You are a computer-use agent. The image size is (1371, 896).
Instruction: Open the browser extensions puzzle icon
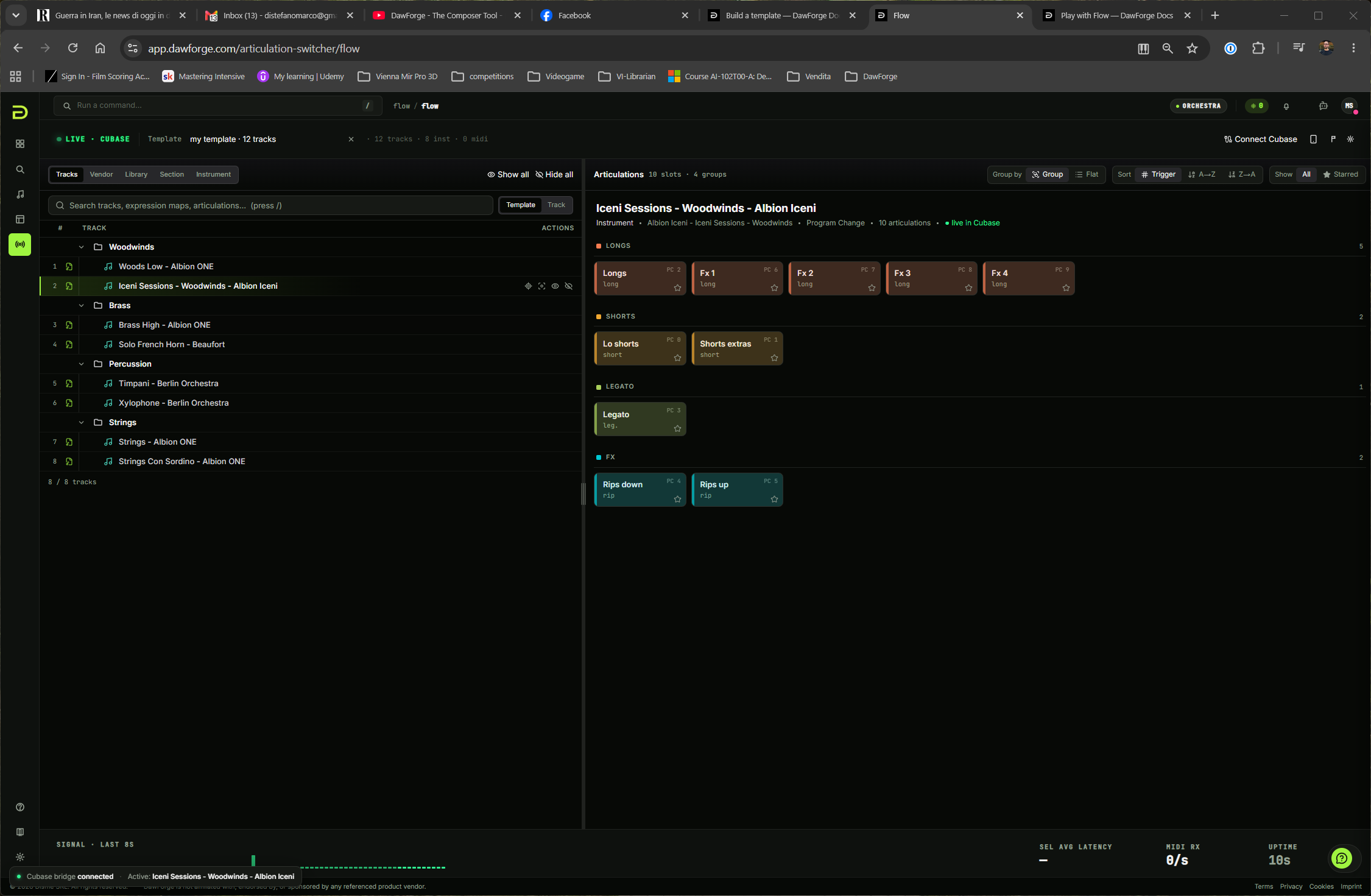(1258, 49)
